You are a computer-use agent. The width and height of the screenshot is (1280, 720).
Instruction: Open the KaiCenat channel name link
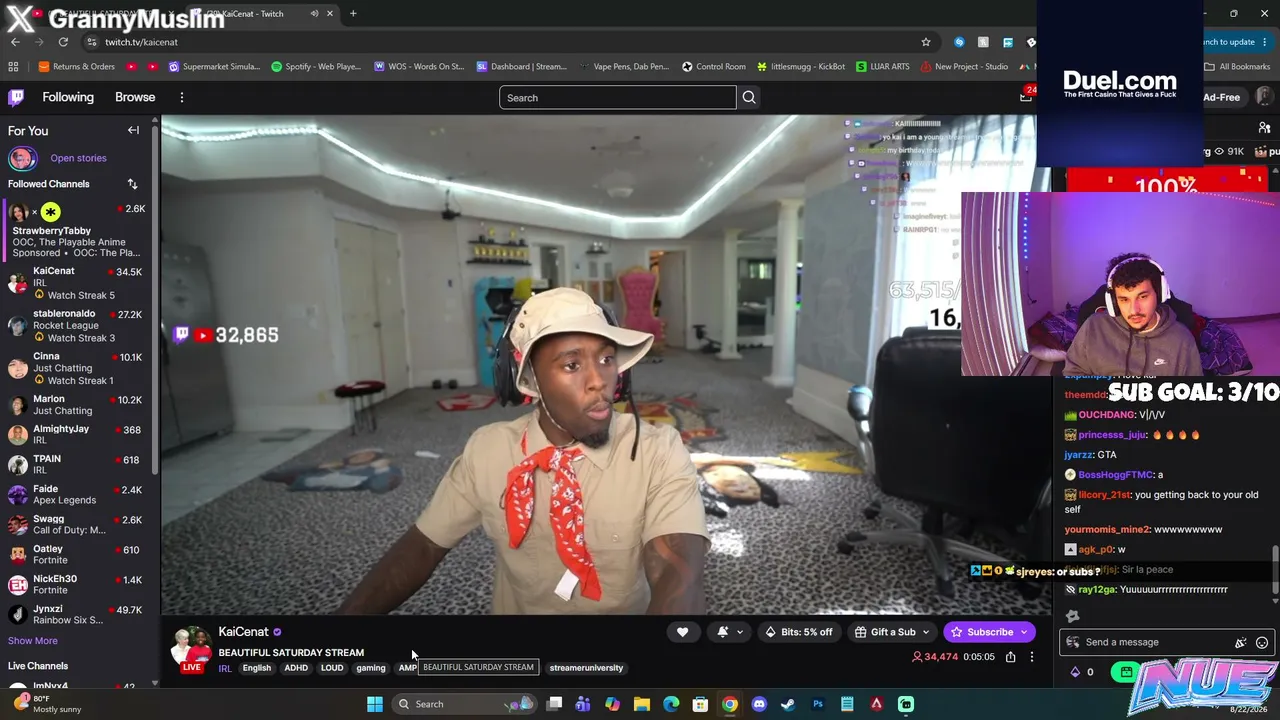[x=243, y=632]
